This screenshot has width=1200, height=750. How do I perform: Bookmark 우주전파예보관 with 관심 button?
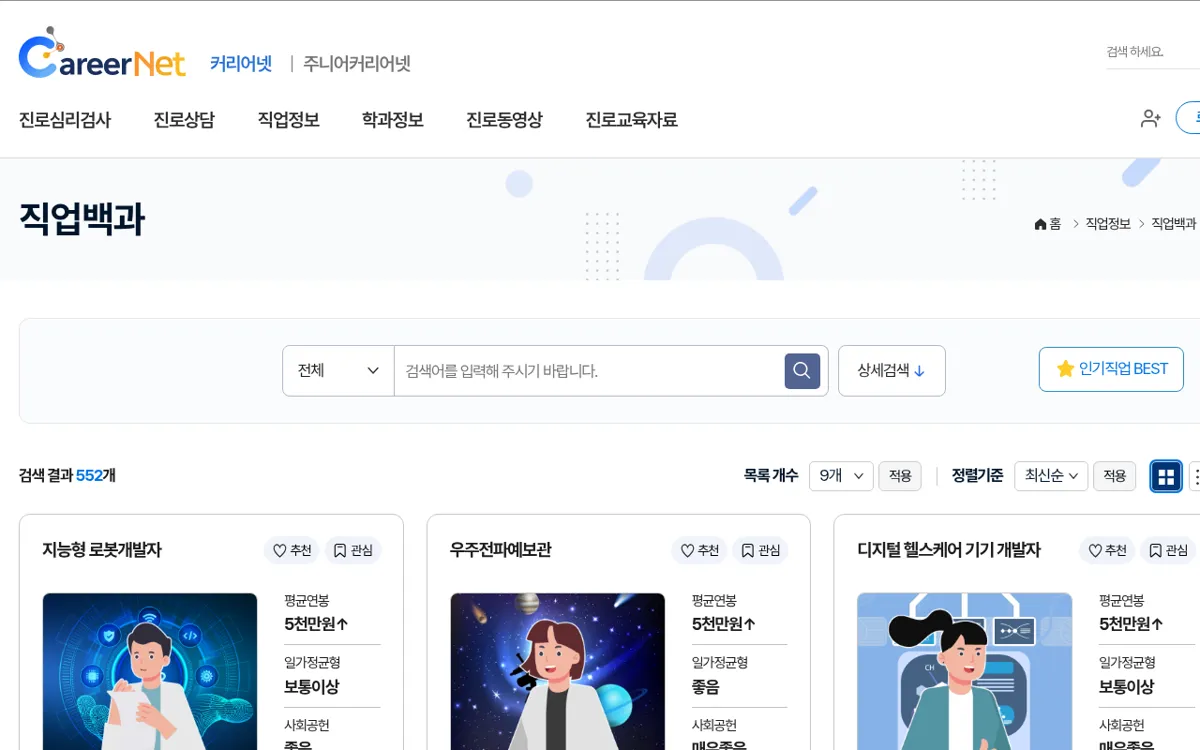pyautogui.click(x=760, y=550)
